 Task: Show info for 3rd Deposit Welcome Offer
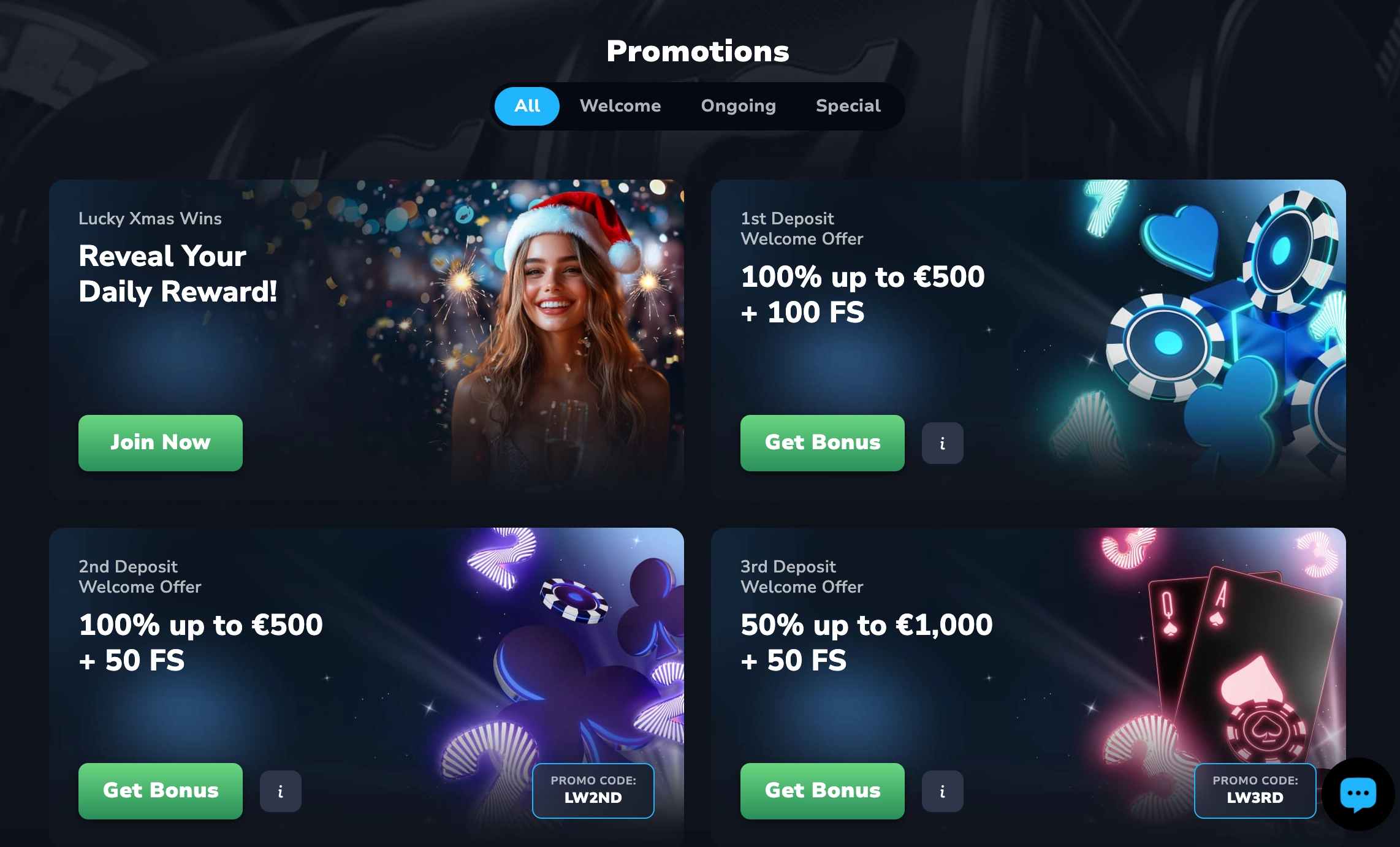tap(942, 791)
